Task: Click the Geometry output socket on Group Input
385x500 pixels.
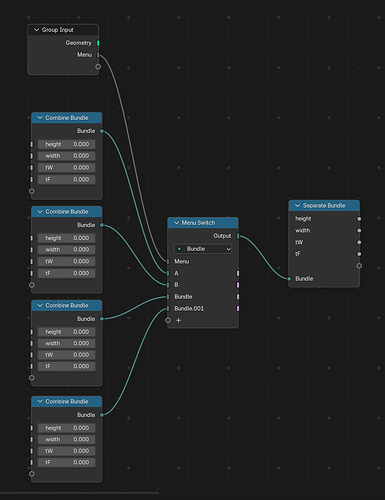Action: point(98,43)
